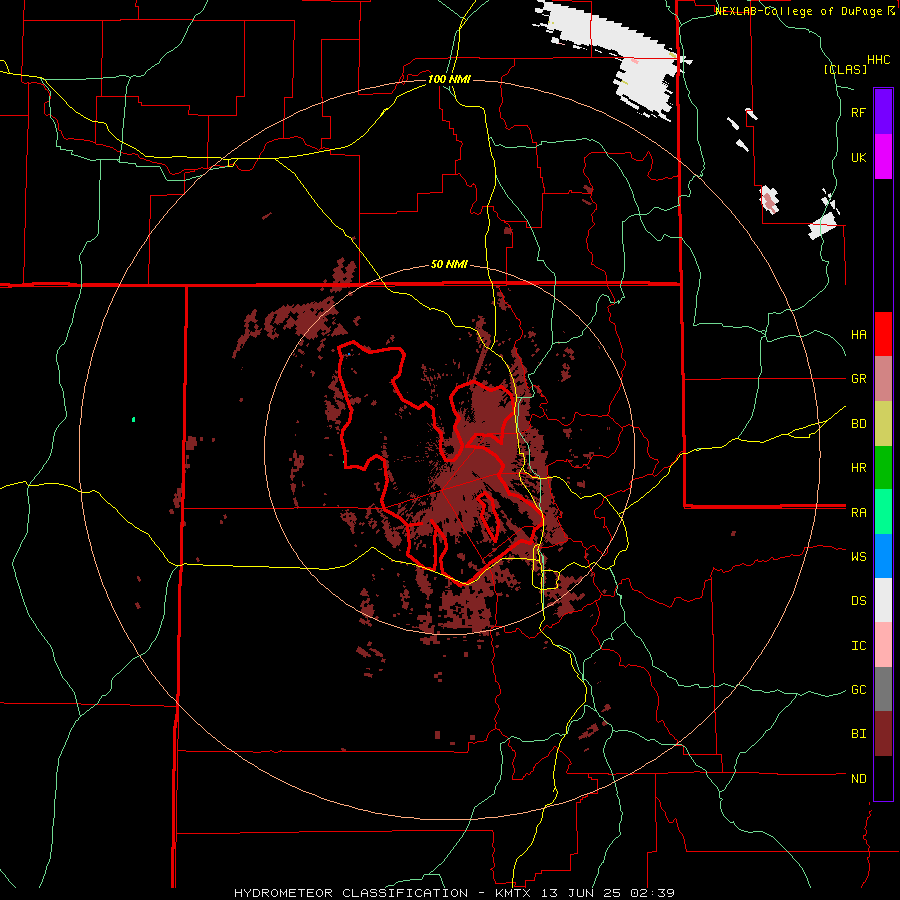This screenshot has width=900, height=900.
Task: Select the BI brown legend swatch
Action: click(x=883, y=734)
